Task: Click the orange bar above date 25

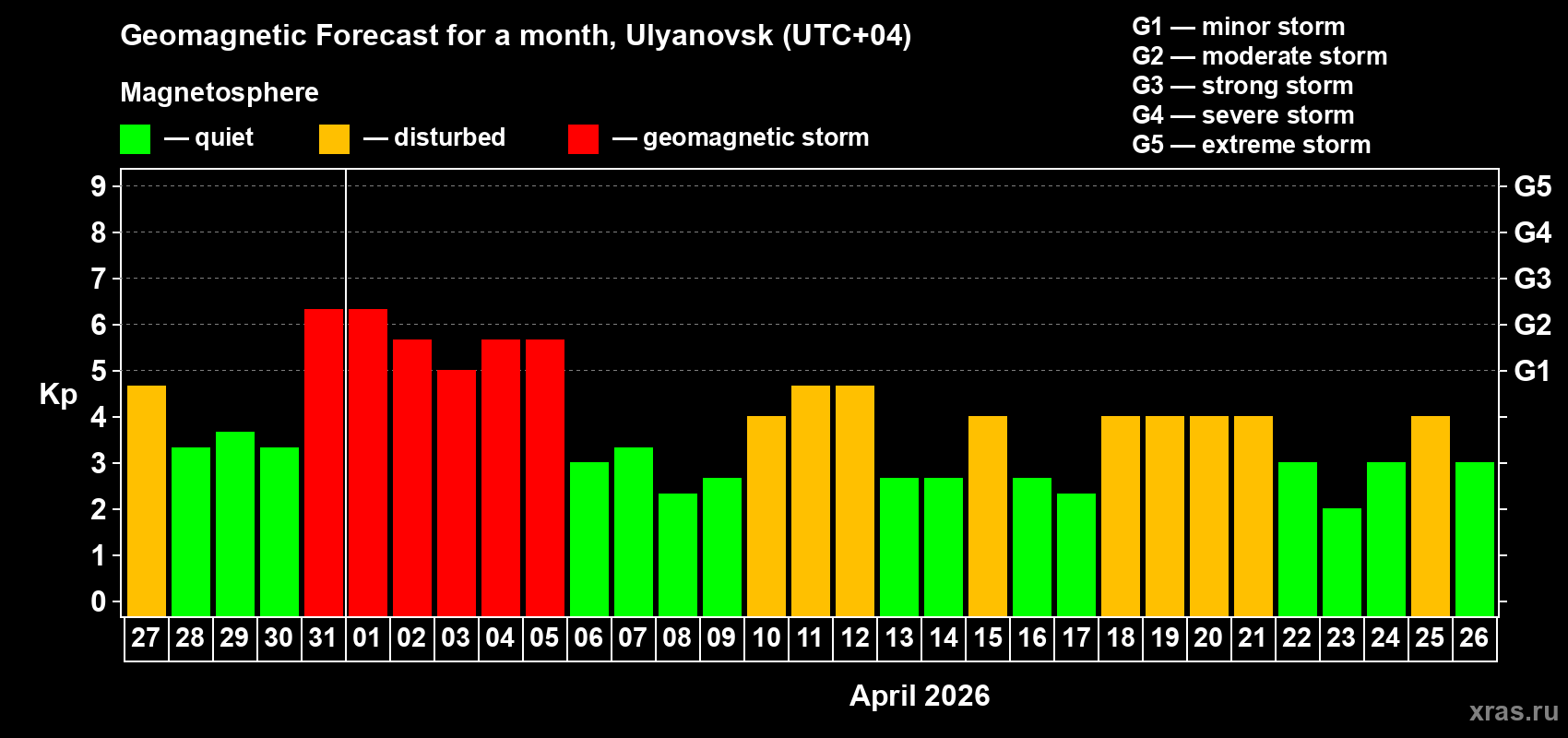Action: point(1431,517)
